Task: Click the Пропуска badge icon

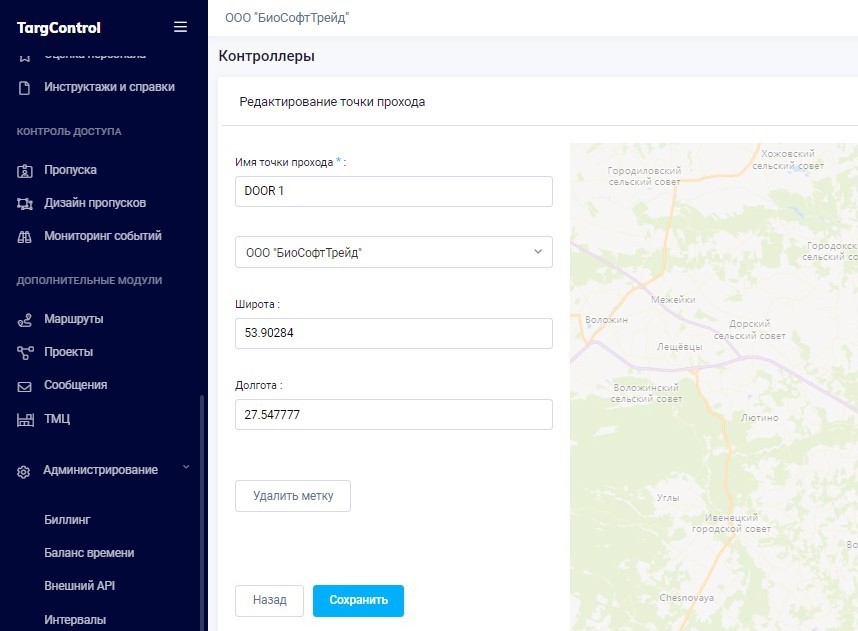Action: point(25,171)
